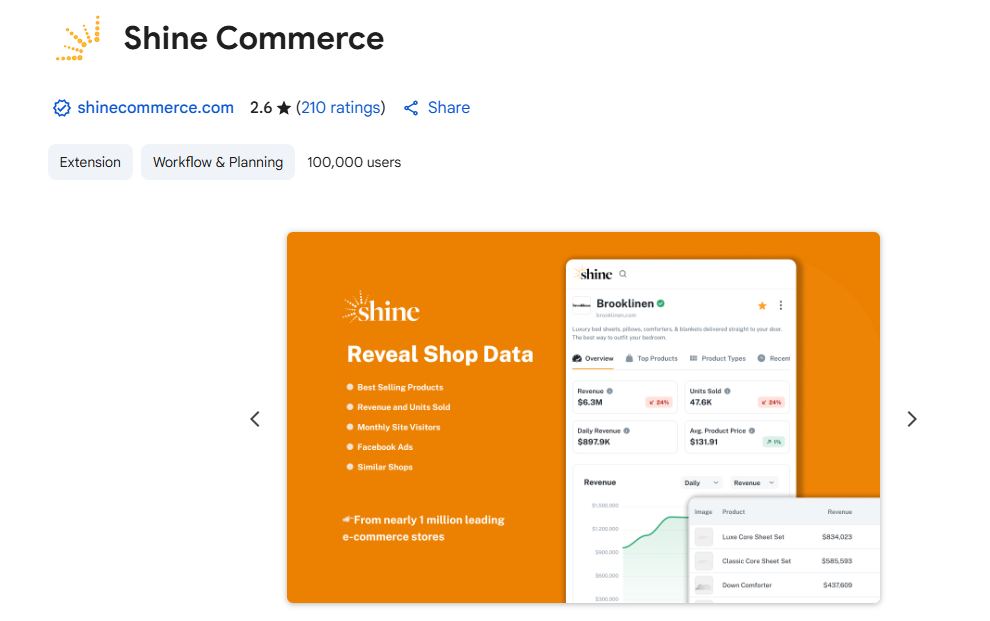The height and width of the screenshot is (621, 990).
Task: Open the Revenue metric dropdown above chart
Action: [x=754, y=483]
